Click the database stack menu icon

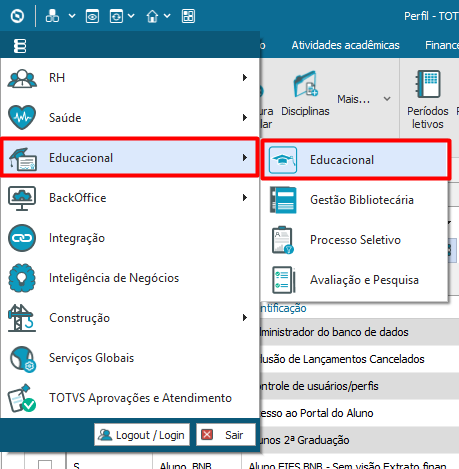click(20, 46)
